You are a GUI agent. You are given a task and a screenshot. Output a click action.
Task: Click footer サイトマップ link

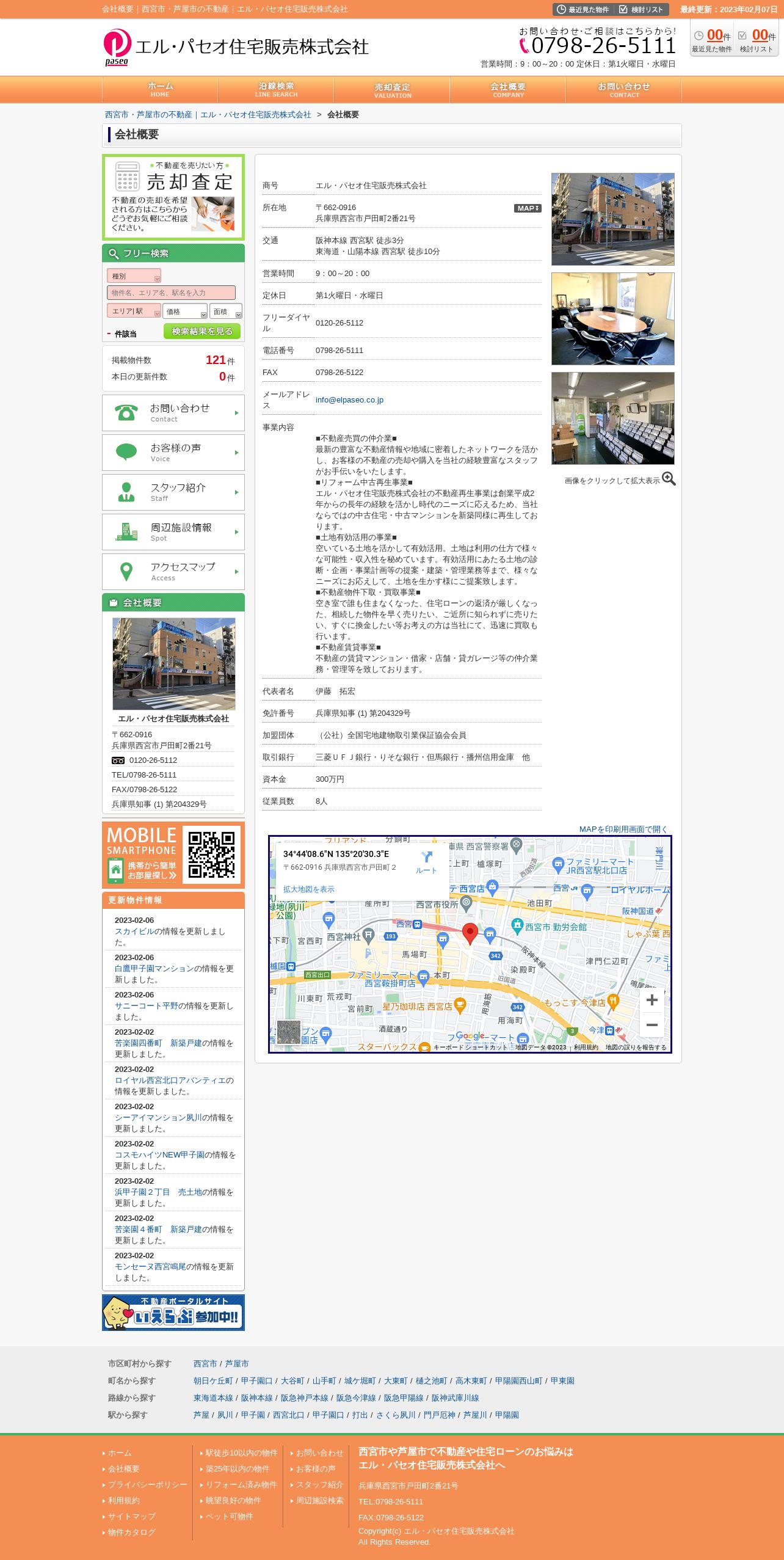pos(132,1517)
